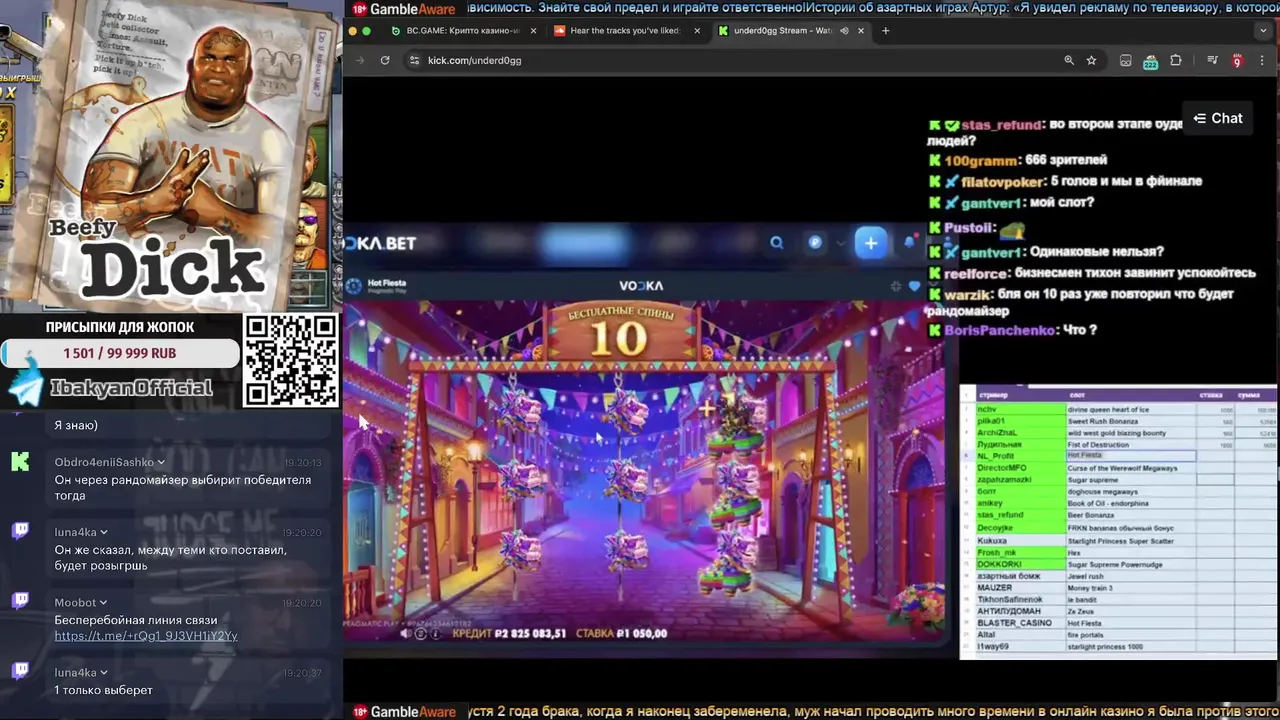1280x720 pixels.
Task: Open the browser profile avatar
Action: (1237, 60)
